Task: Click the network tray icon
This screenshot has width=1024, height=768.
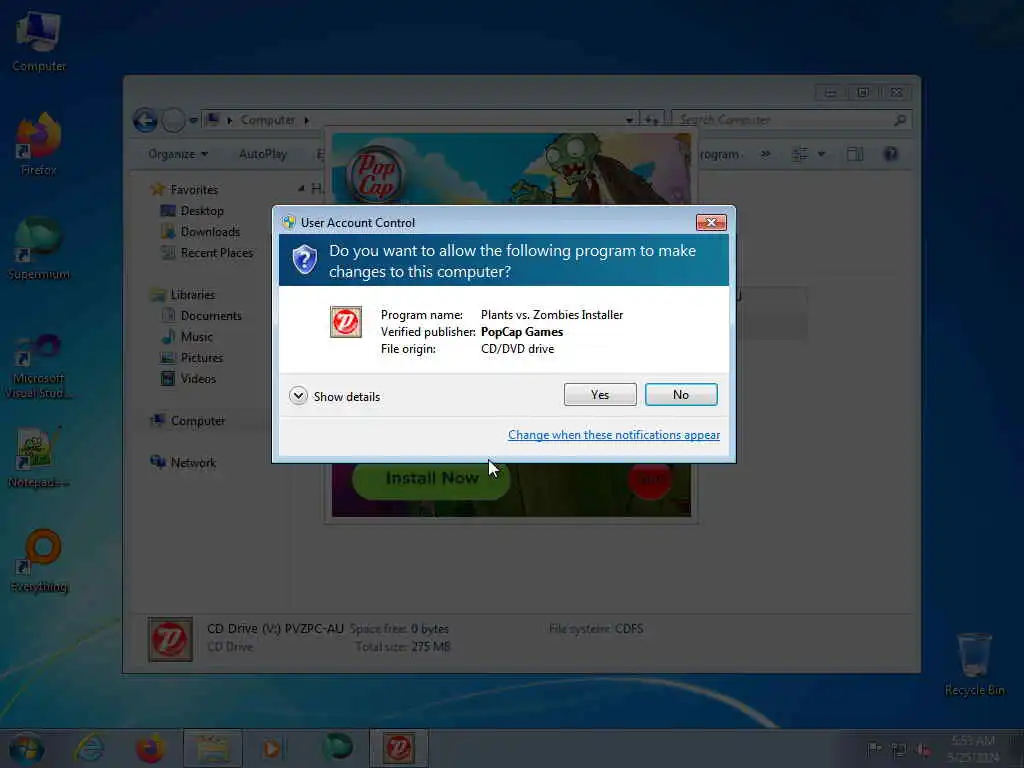Action: pos(899,750)
